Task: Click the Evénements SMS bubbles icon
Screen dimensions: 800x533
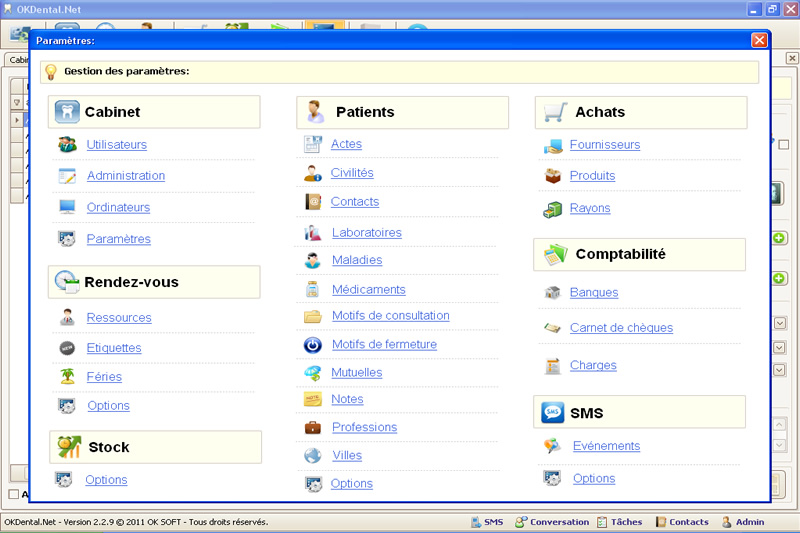Action: point(553,446)
